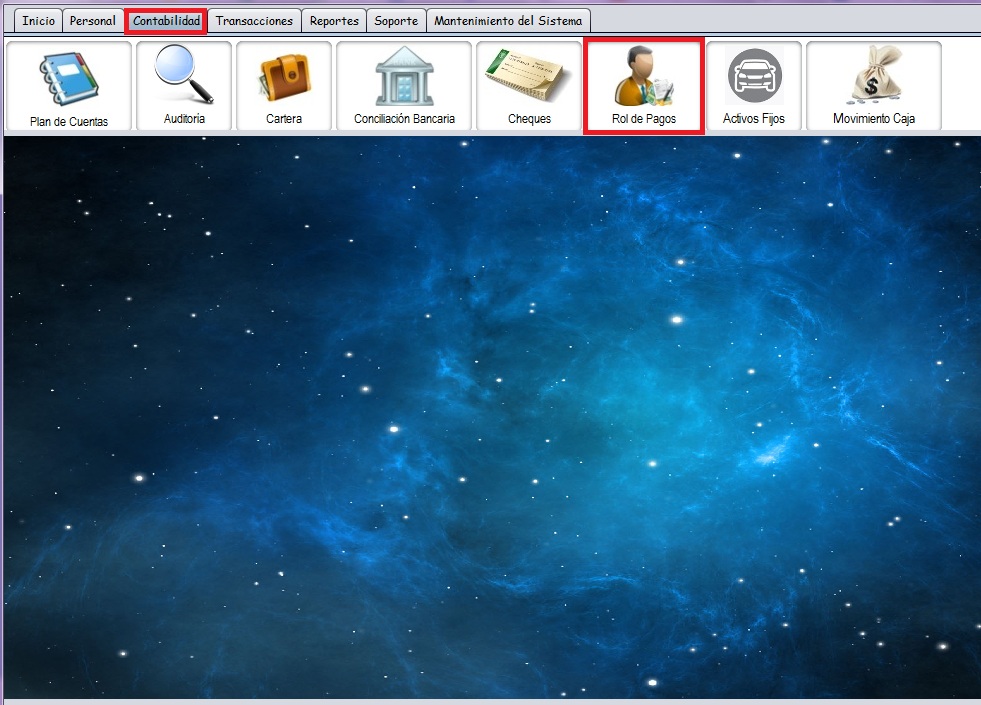Open the Mantenimiento del Sistema tab
This screenshot has width=981, height=705.
coord(508,21)
